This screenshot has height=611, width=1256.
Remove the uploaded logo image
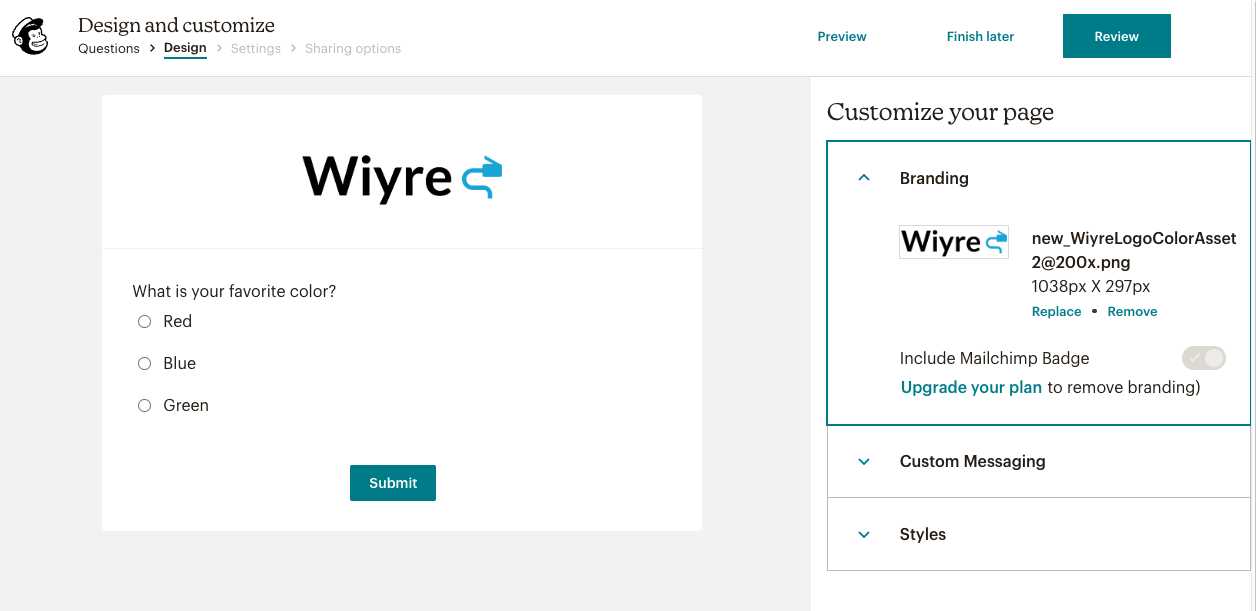tap(1132, 312)
